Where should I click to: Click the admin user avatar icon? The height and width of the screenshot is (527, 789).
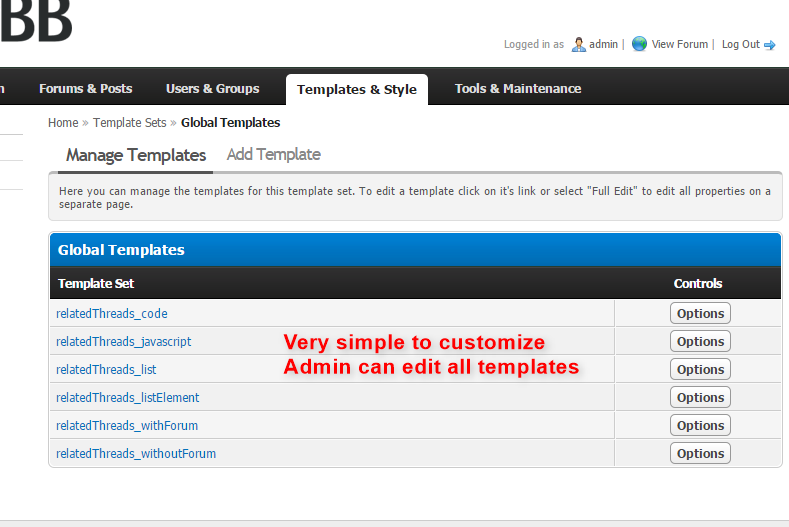tap(578, 44)
